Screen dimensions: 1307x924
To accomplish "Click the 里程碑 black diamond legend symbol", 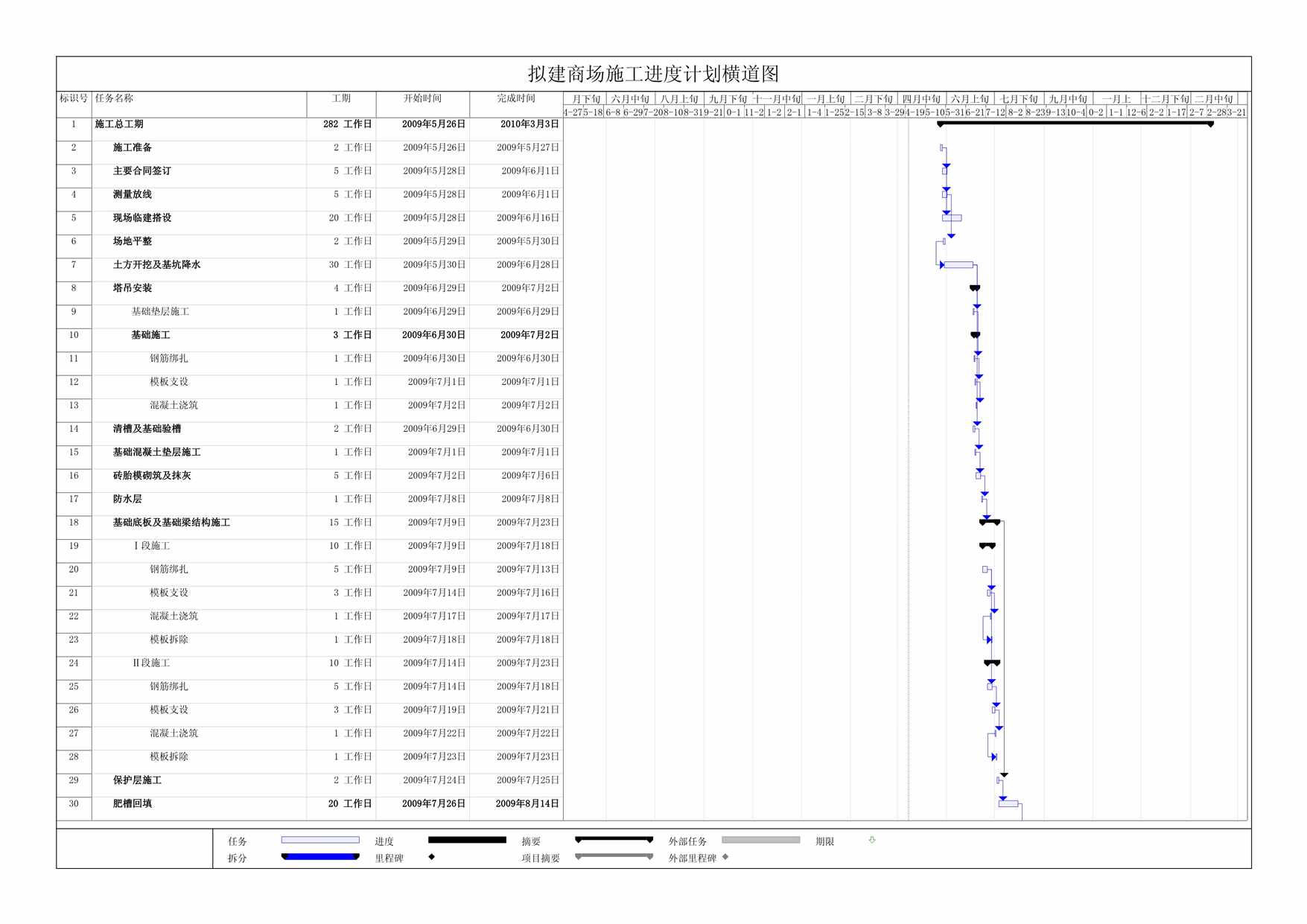I will coord(432,857).
